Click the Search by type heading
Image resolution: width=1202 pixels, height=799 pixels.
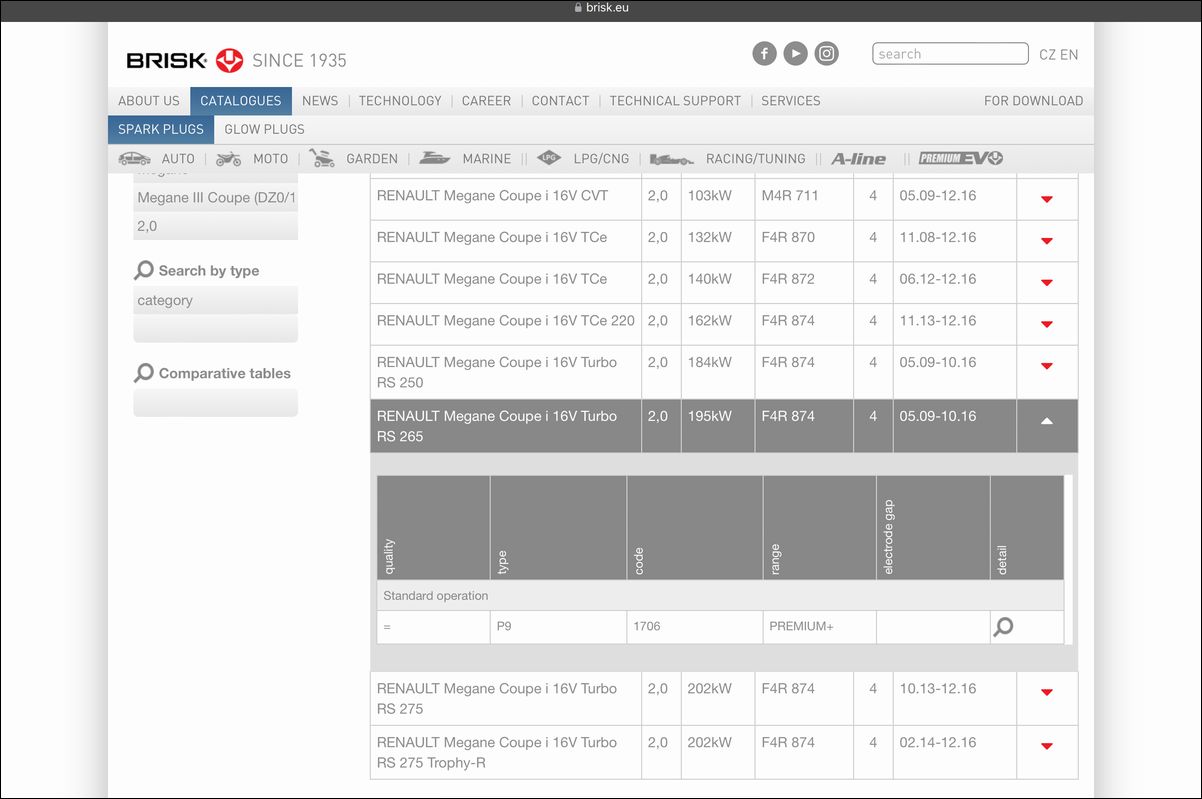click(x=208, y=271)
